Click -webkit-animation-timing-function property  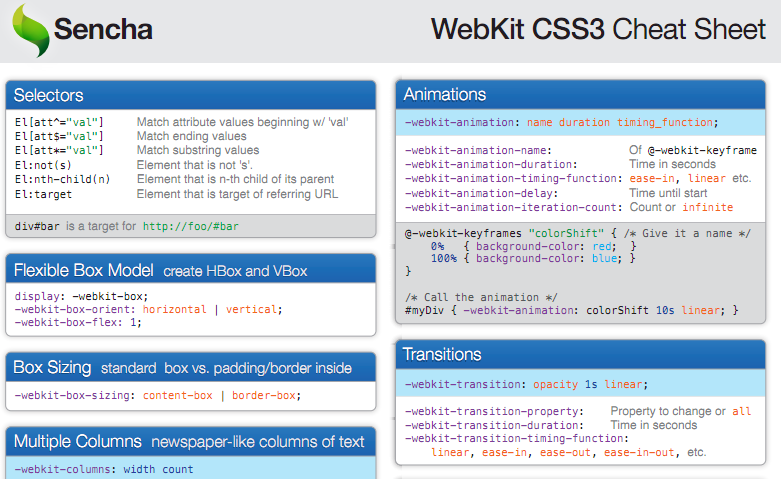(513, 178)
